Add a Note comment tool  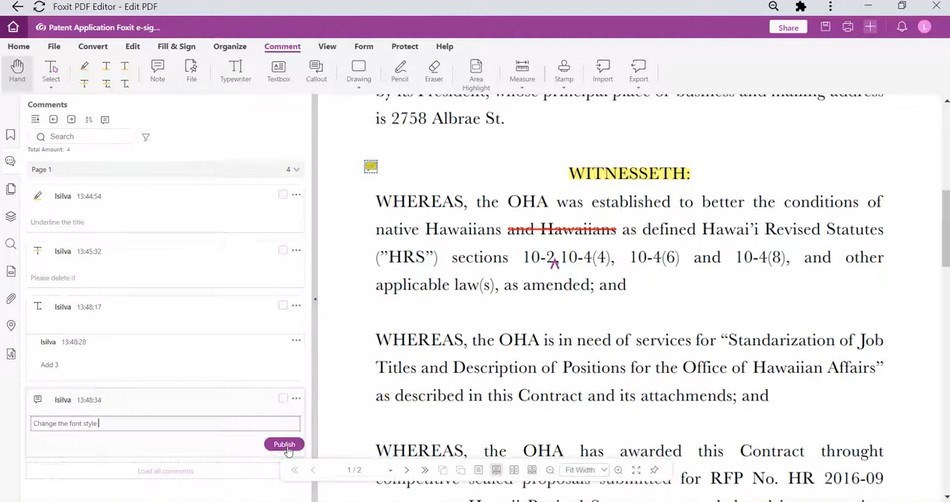click(x=157, y=71)
